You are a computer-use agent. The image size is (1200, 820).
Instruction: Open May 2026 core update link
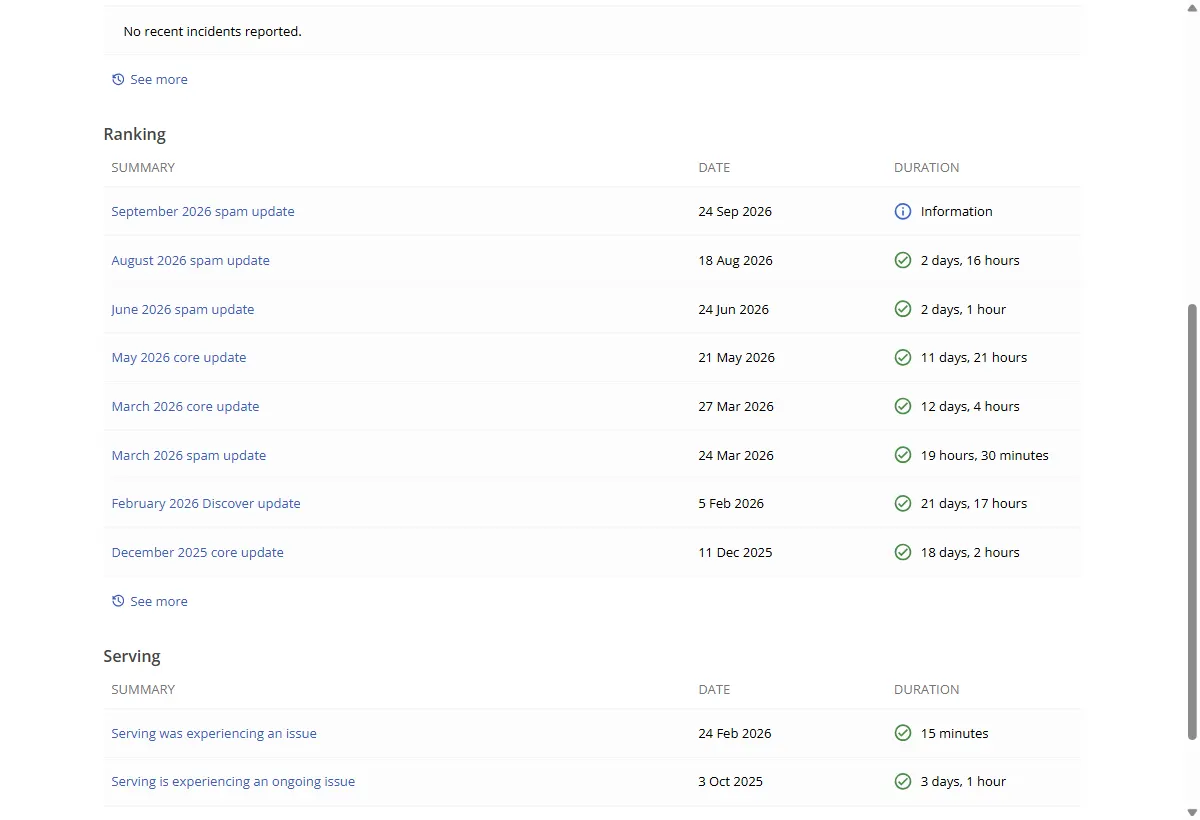coord(179,357)
